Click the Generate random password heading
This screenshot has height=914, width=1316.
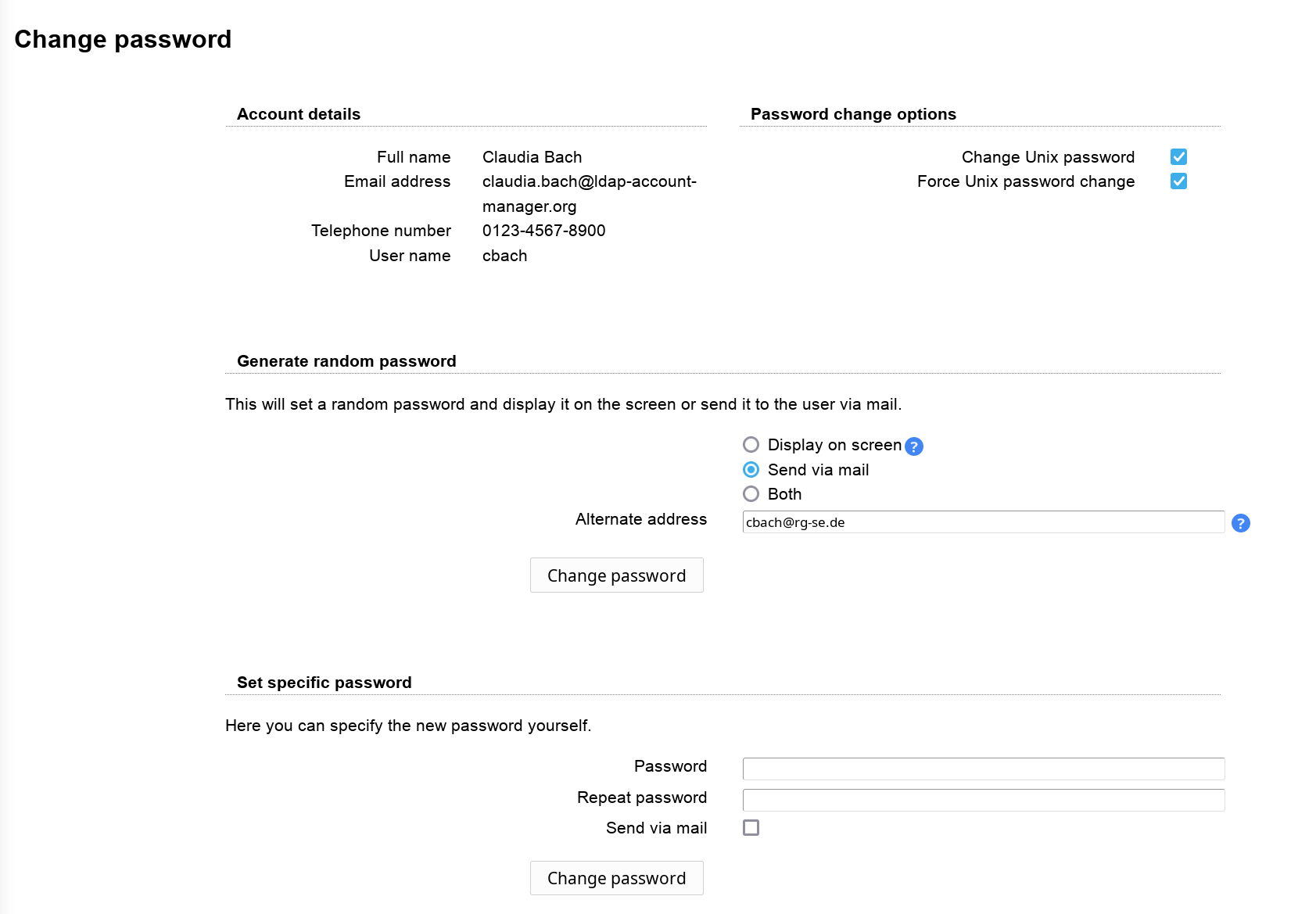pyautogui.click(x=346, y=360)
